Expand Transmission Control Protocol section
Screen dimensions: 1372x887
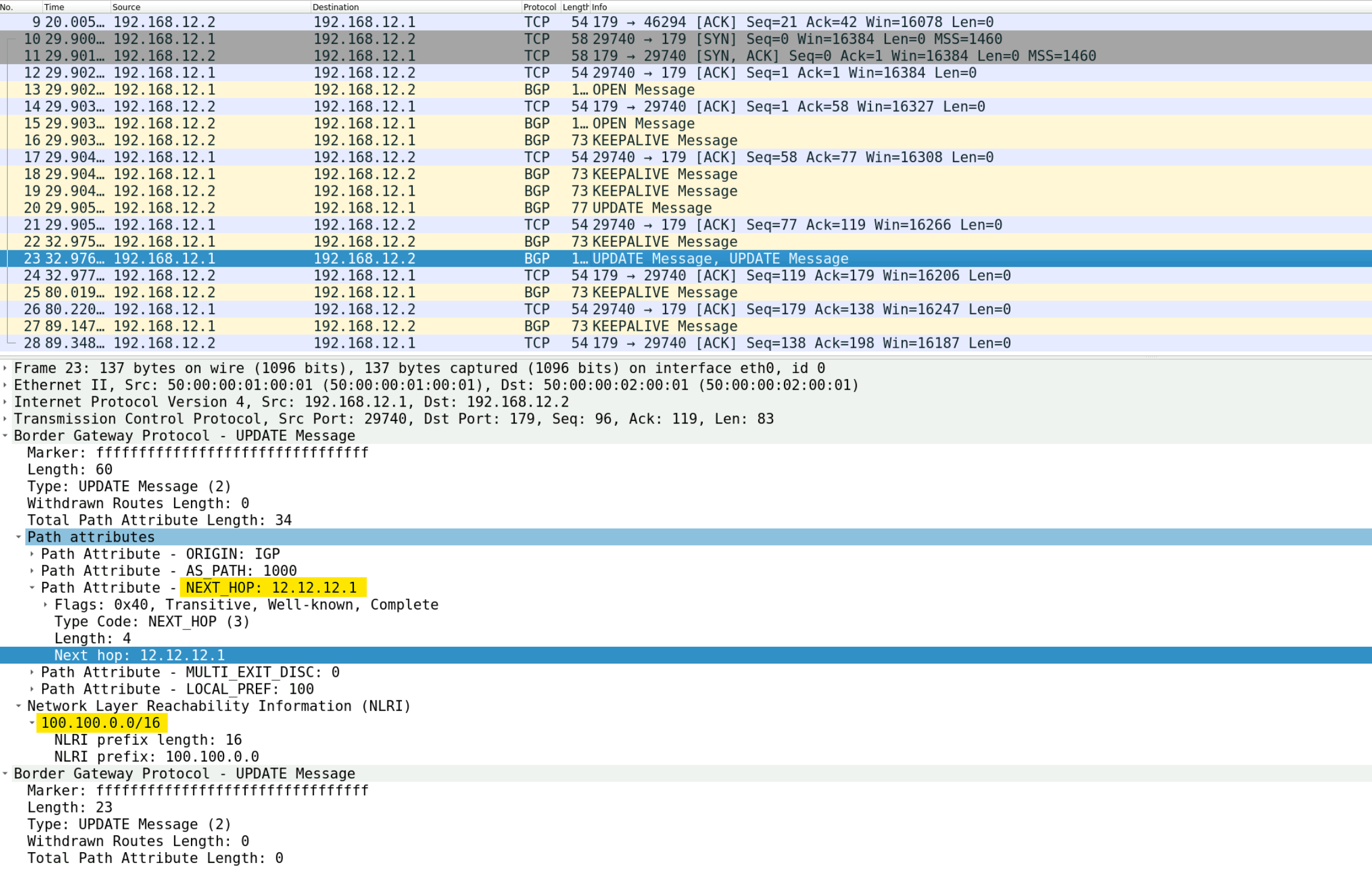pos(5,419)
